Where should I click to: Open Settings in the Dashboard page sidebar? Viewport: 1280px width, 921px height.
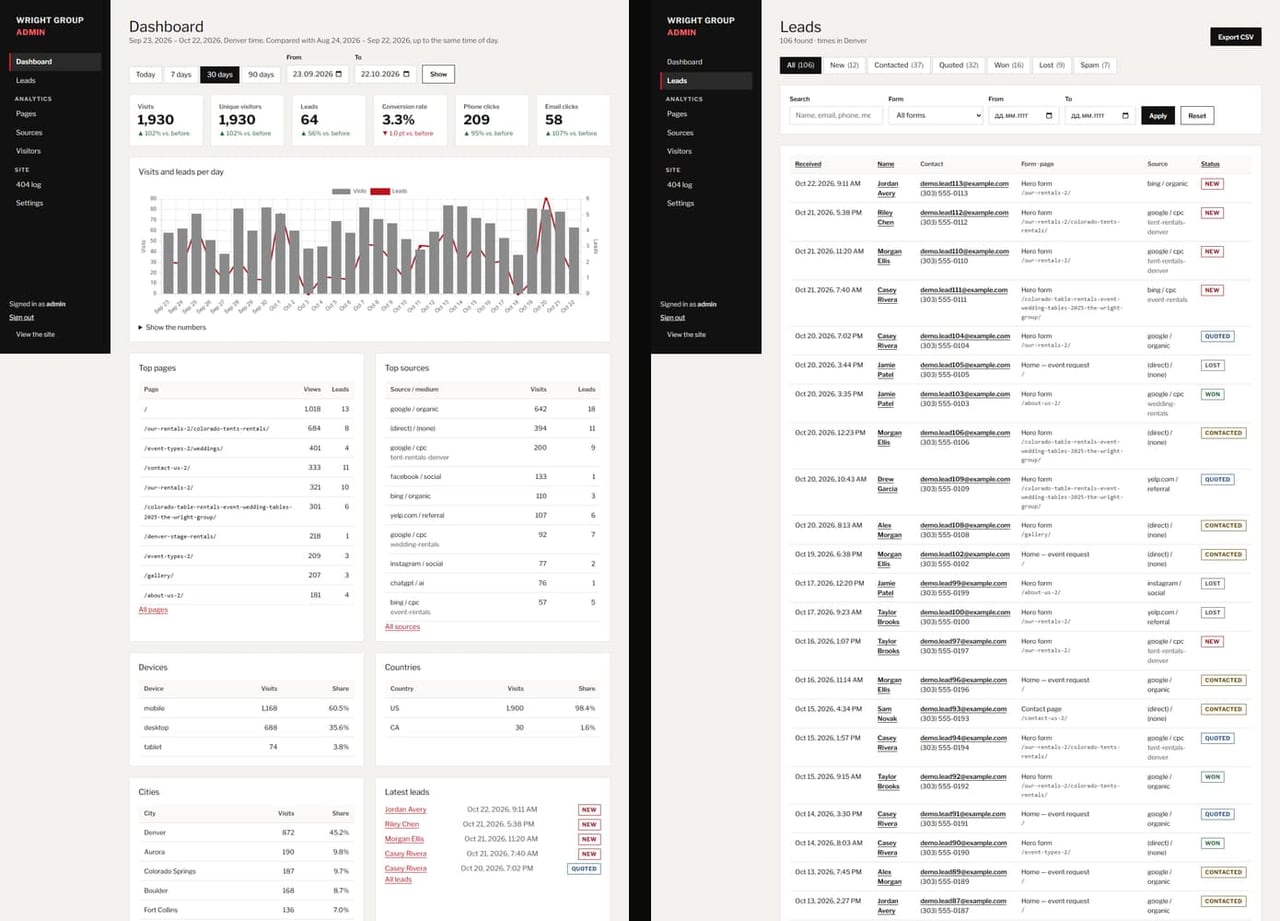55,203
